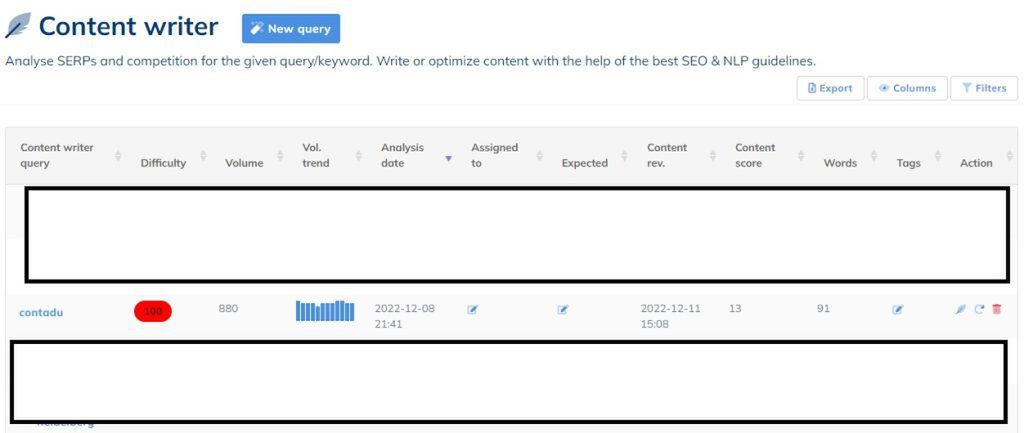Screen dimensions: 1024x433
Task: Edit the Assigned to field for contadu
Action: coord(472,310)
